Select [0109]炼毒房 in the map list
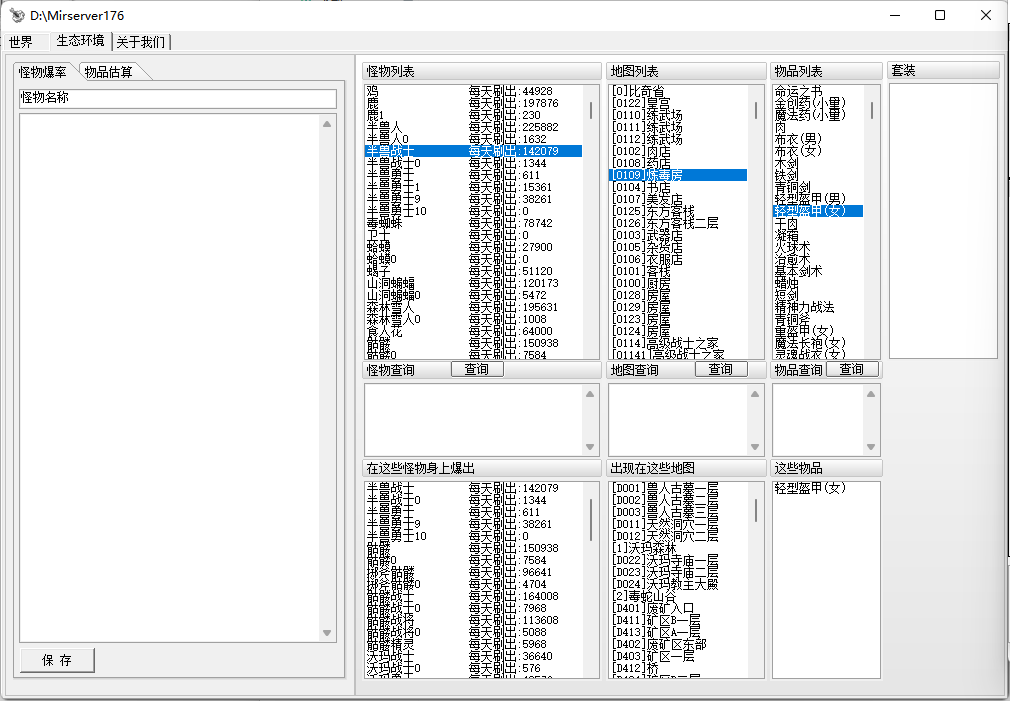Image resolution: width=1010 pixels, height=701 pixels. point(678,175)
